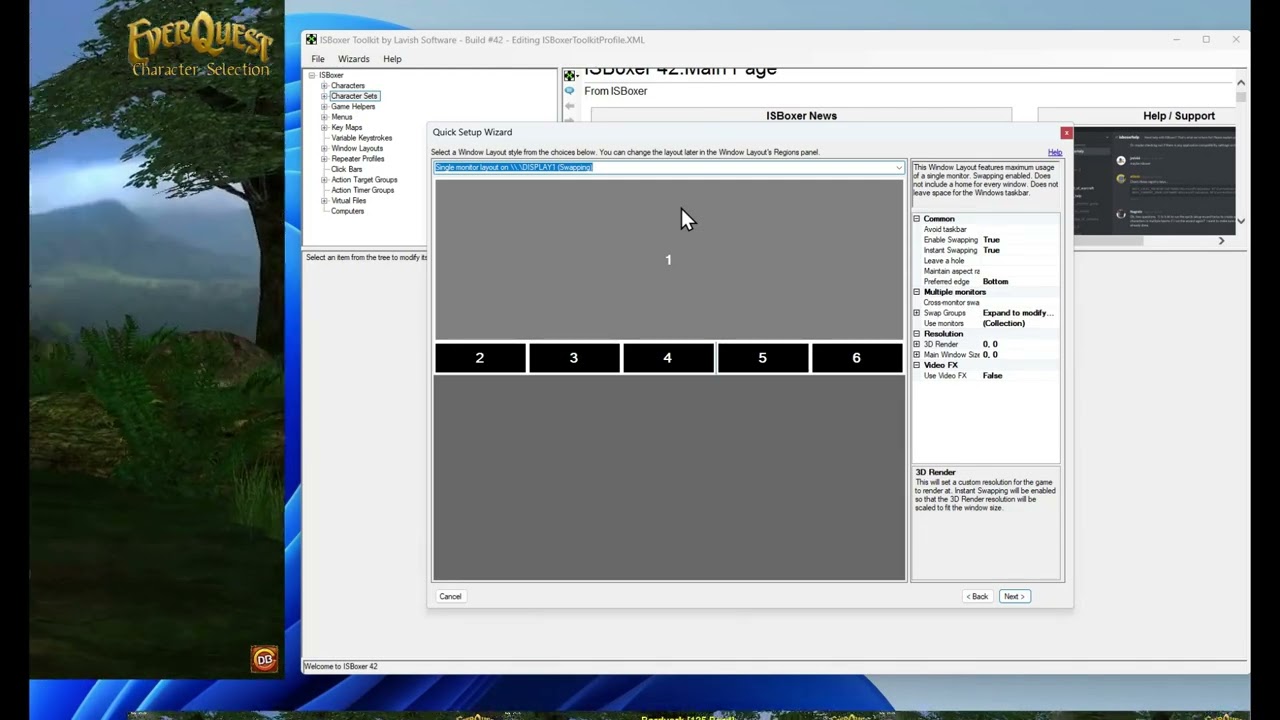The image size is (1280, 720).
Task: Expand the Menus tree node
Action: click(x=324, y=117)
